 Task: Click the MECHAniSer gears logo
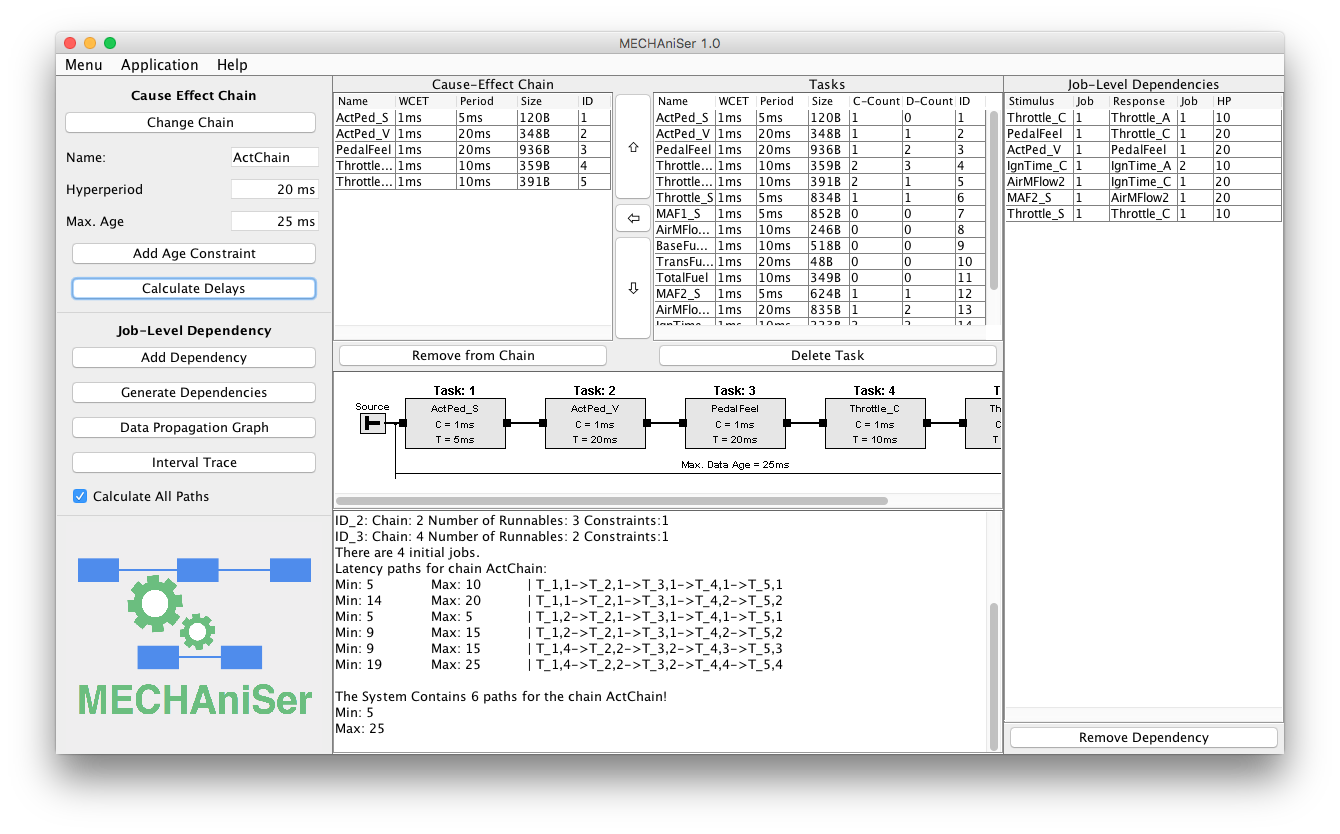pos(194,632)
